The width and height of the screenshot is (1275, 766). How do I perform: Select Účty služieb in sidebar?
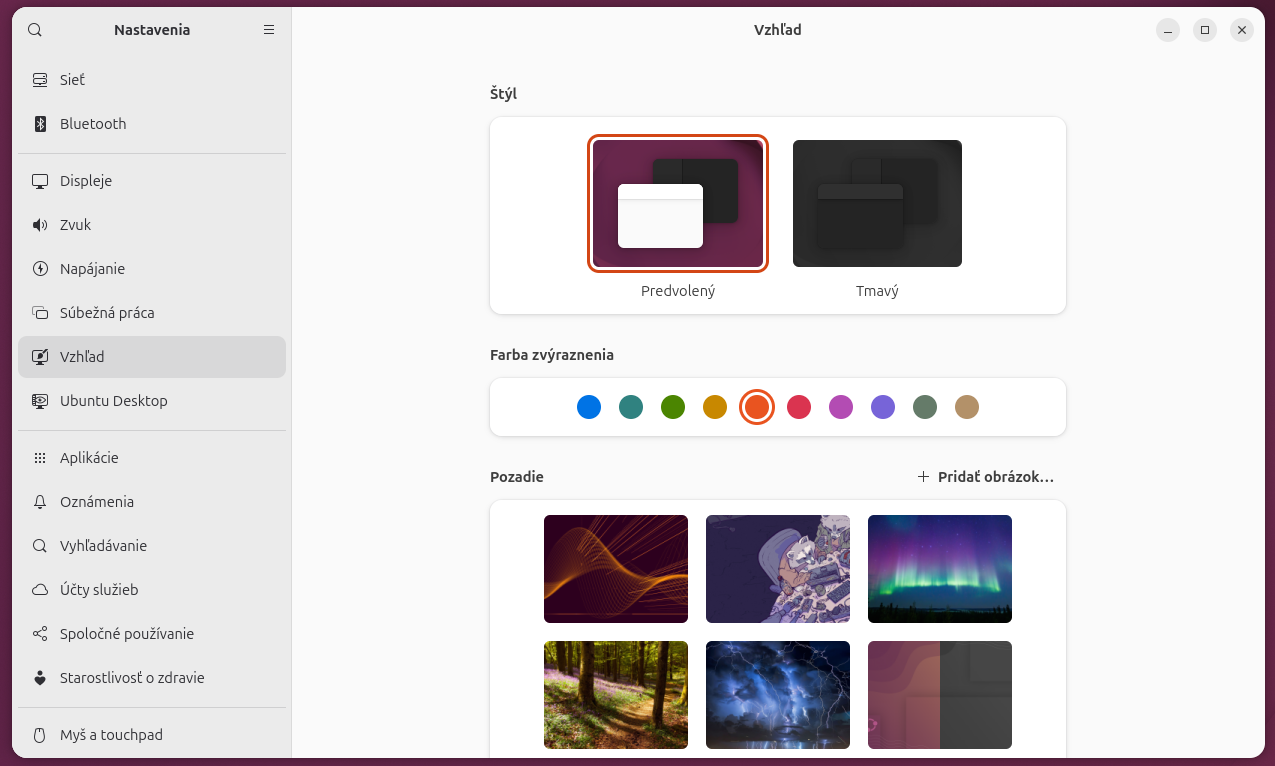tap(152, 590)
